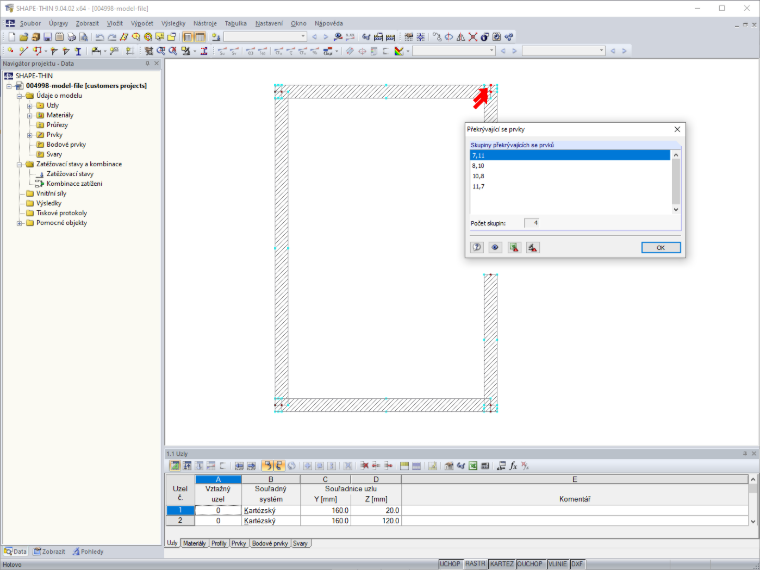
Task: Select group 8,10 in the overlapping list
Action: (570, 166)
